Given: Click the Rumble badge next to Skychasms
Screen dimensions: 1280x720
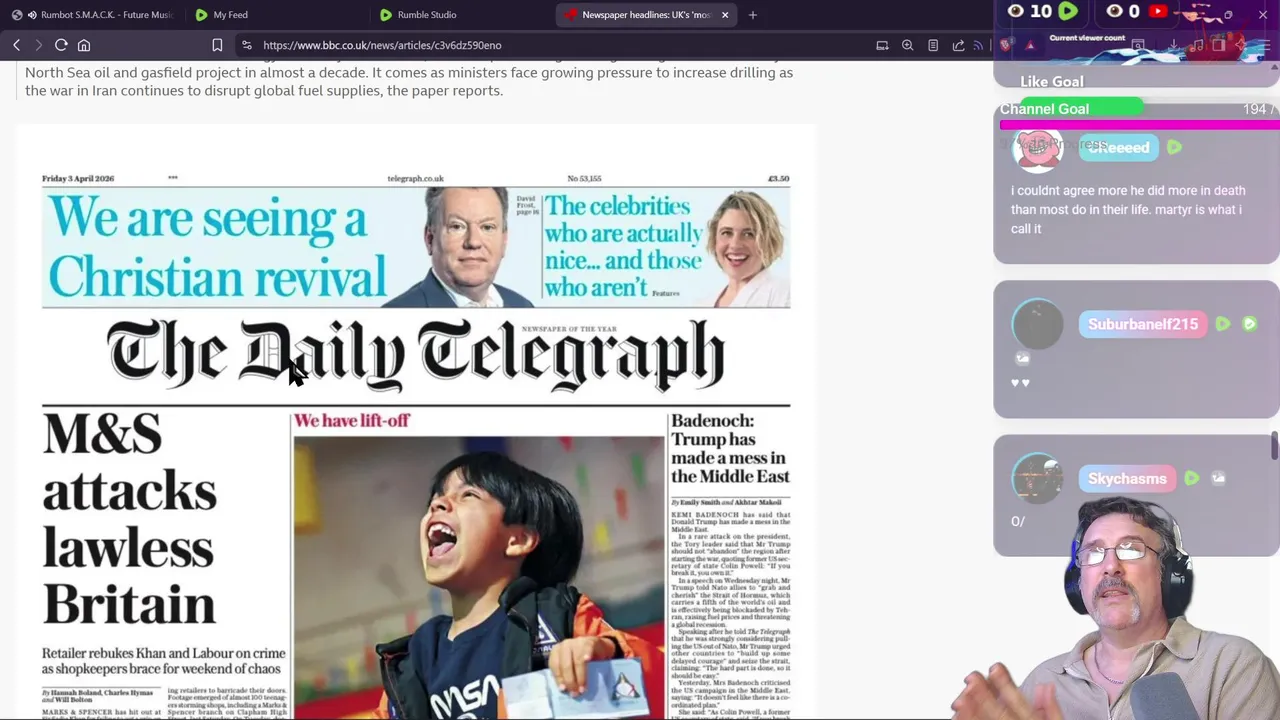Looking at the screenshot, I should coord(1192,478).
